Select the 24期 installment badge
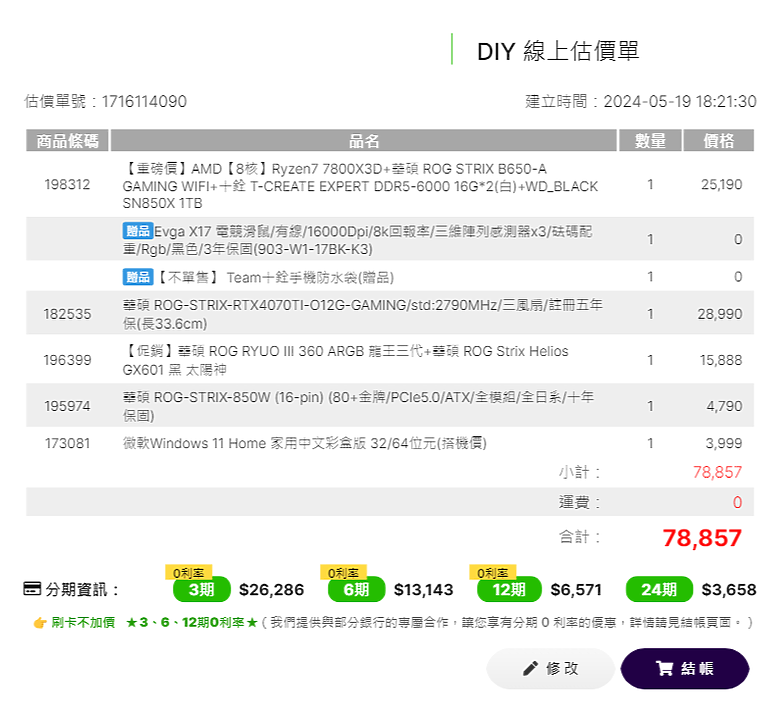 (659, 589)
